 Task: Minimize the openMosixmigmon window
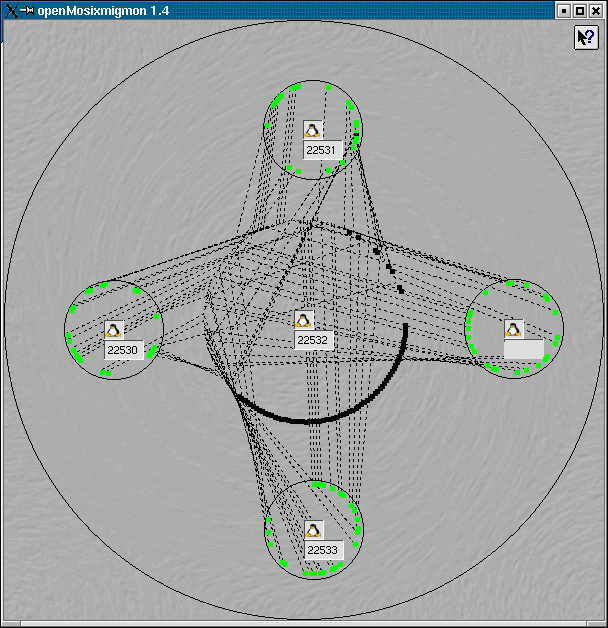point(565,9)
